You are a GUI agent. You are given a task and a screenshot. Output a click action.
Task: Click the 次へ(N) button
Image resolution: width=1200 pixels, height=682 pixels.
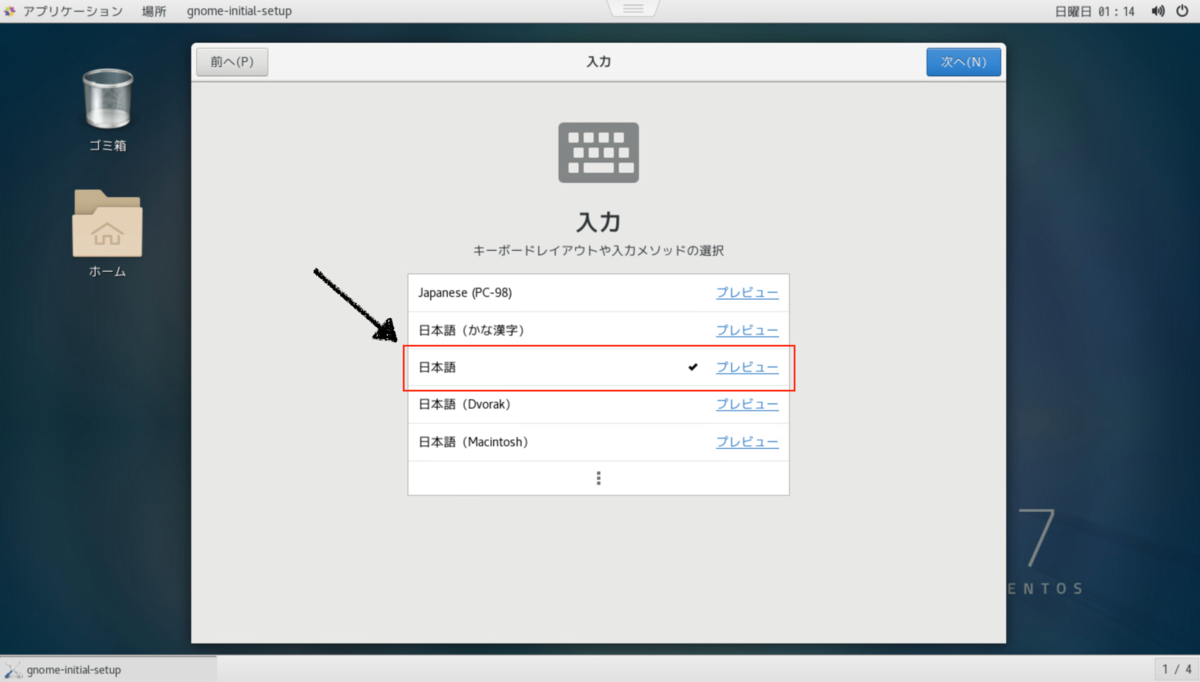click(963, 62)
